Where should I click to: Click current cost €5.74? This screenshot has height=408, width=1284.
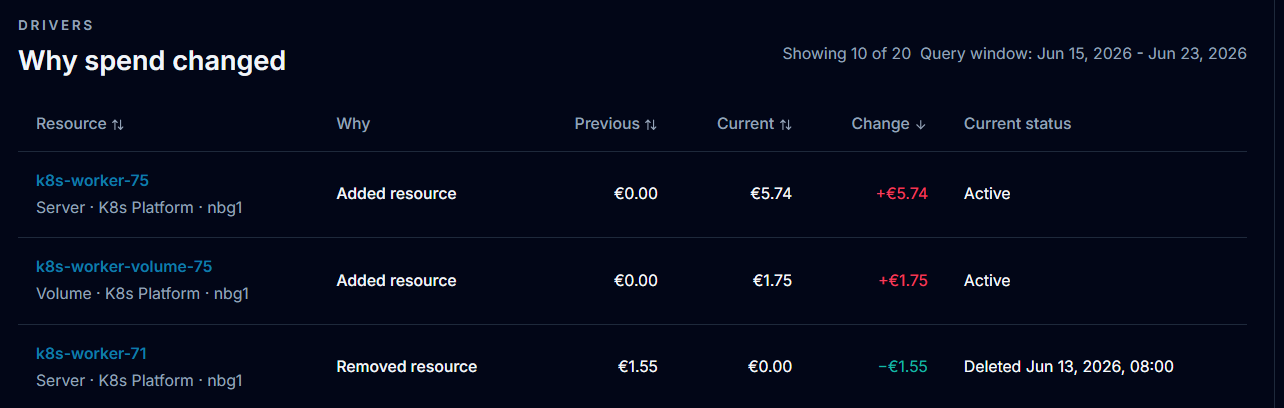pyautogui.click(x=771, y=194)
